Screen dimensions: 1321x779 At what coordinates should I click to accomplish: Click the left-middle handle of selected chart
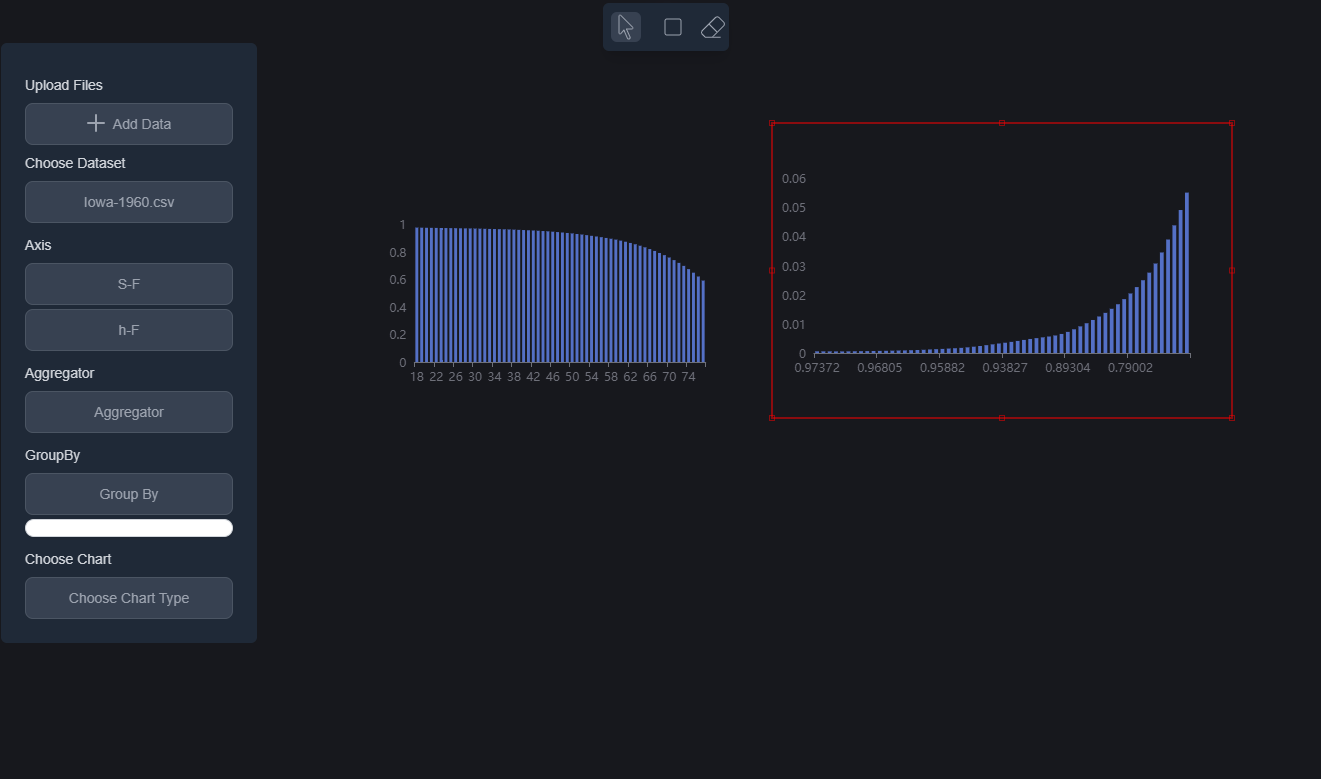click(772, 270)
